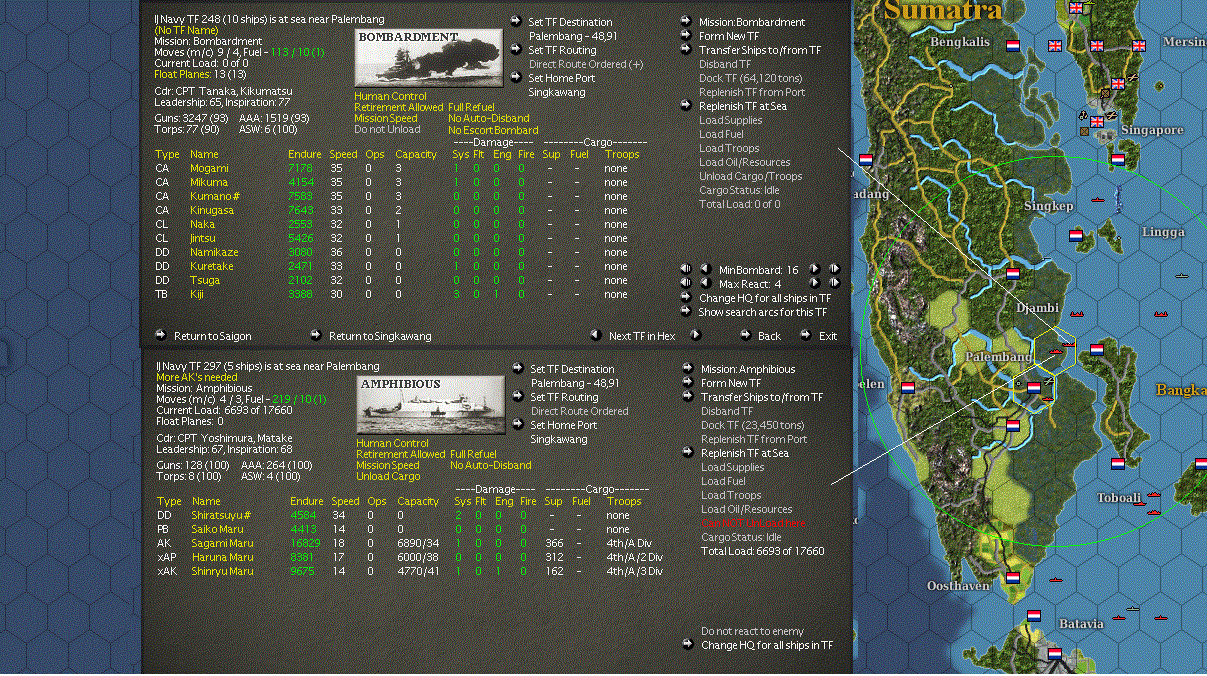Click the Dutch flag icon near Djambi

[1012, 273]
